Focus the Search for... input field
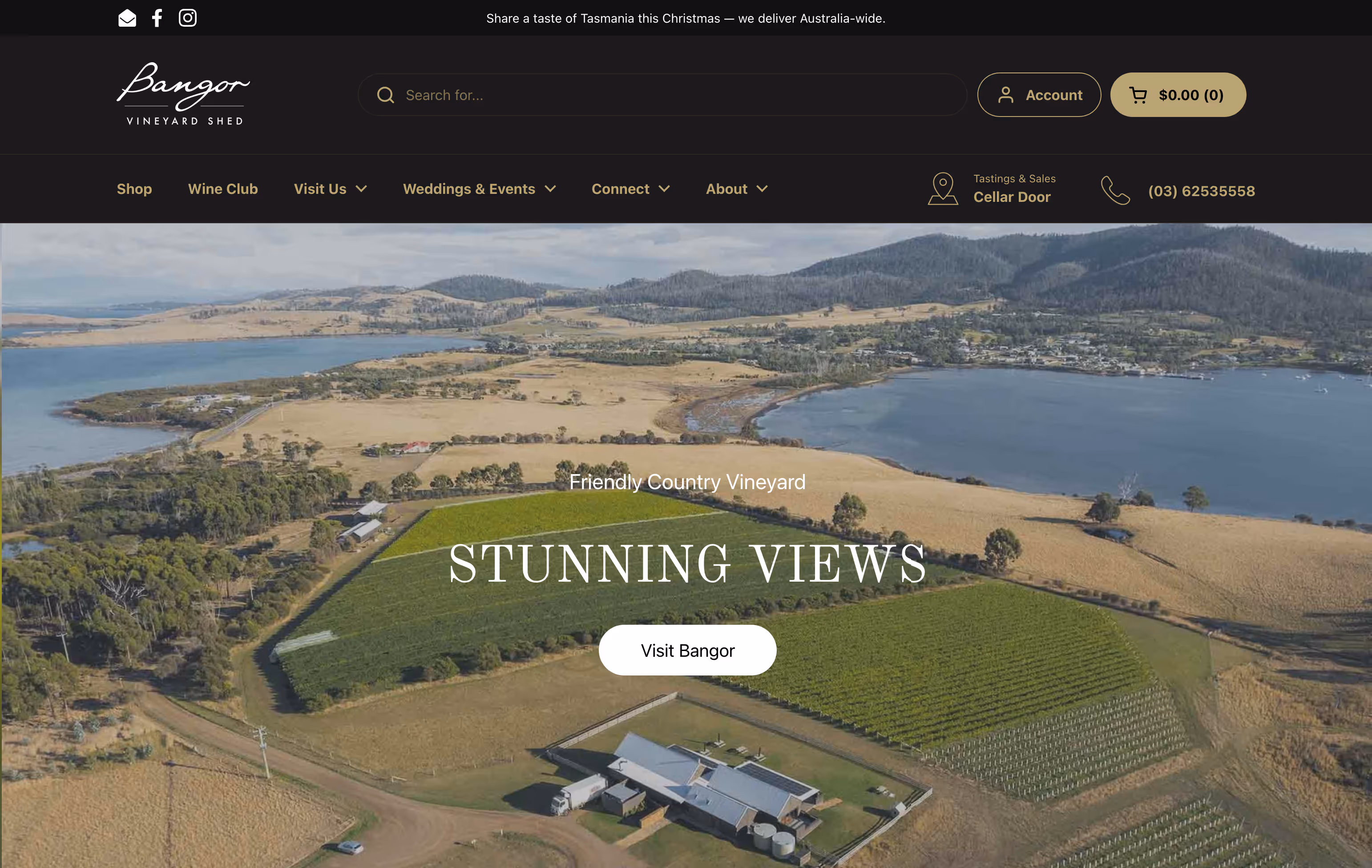The width and height of the screenshot is (1372, 868). [662, 95]
